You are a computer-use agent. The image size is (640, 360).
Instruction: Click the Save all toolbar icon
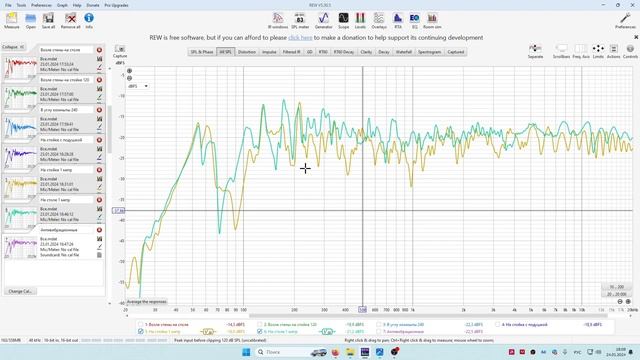[48, 20]
